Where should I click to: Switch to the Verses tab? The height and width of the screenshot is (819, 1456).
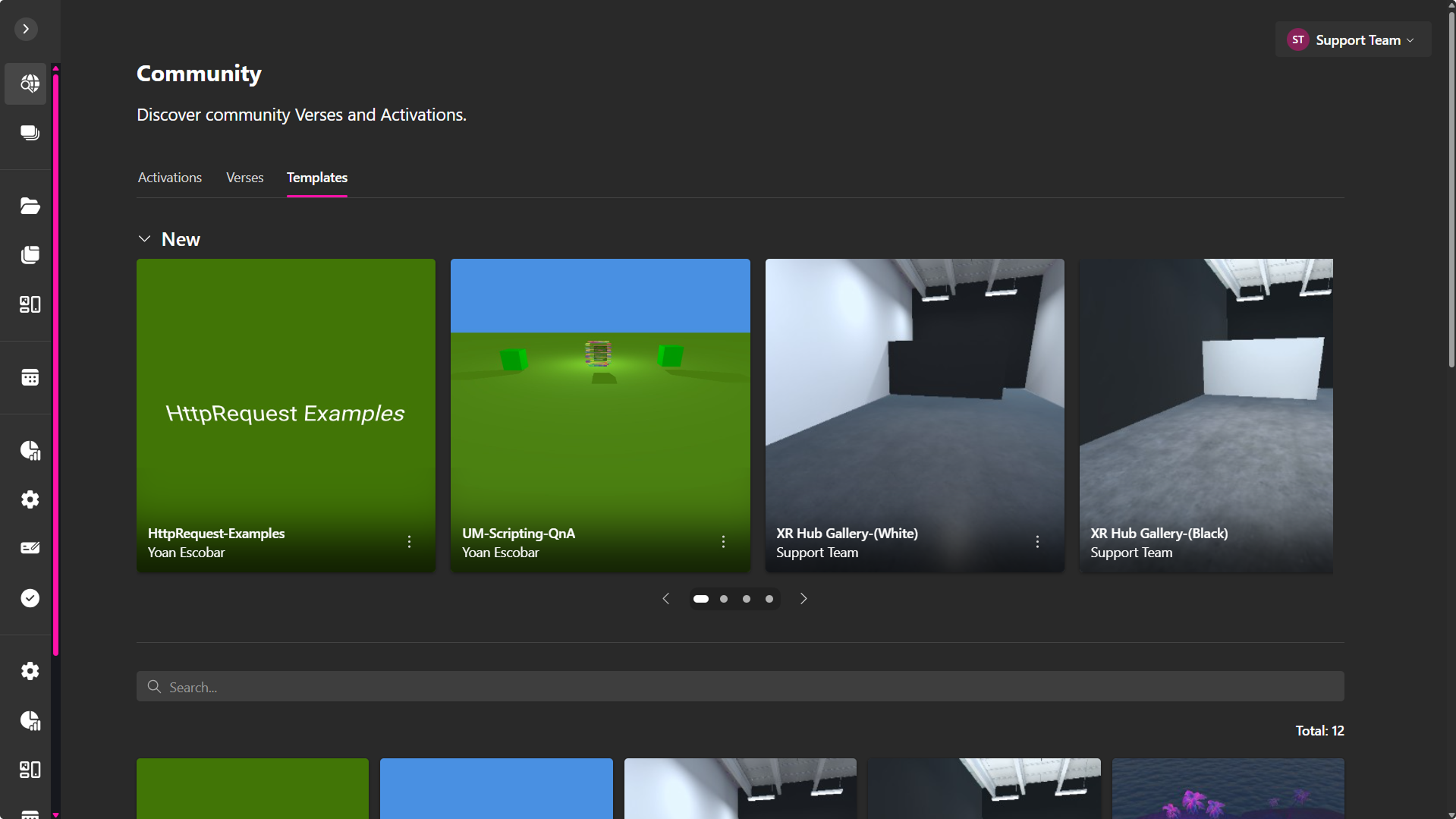pos(244,178)
